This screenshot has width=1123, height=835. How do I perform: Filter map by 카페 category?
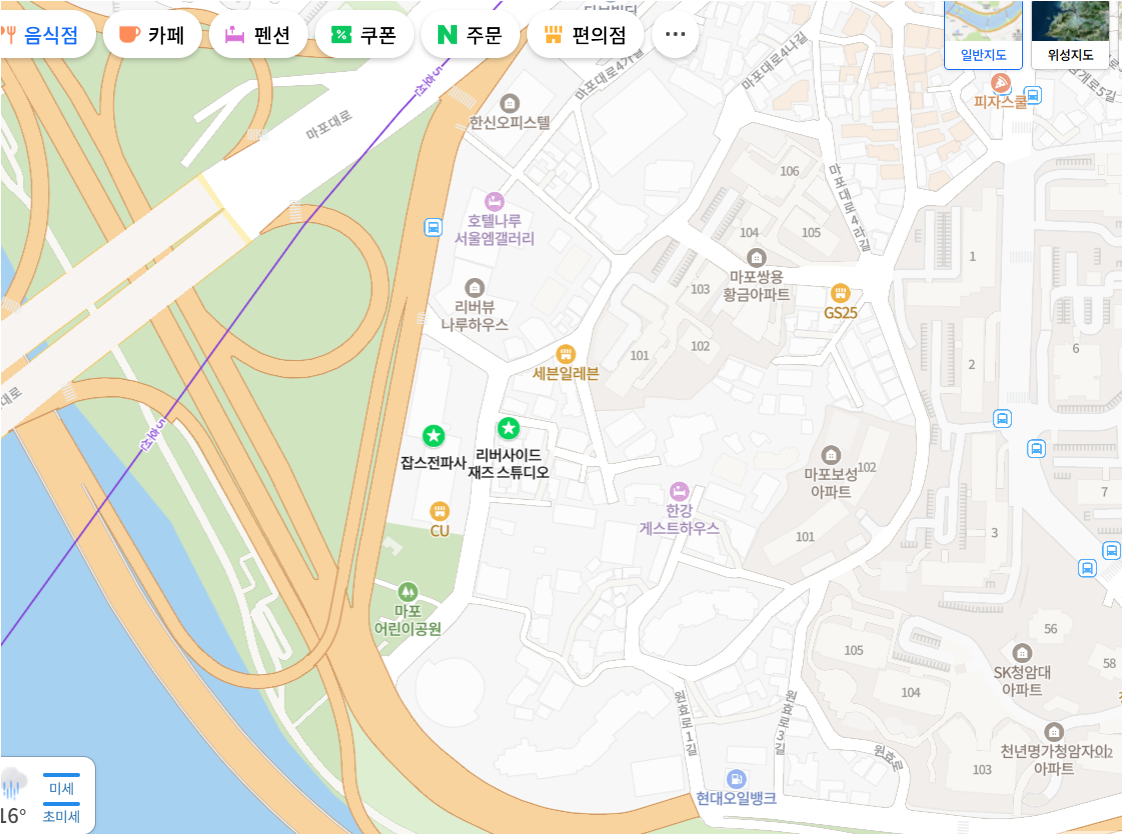pos(152,34)
